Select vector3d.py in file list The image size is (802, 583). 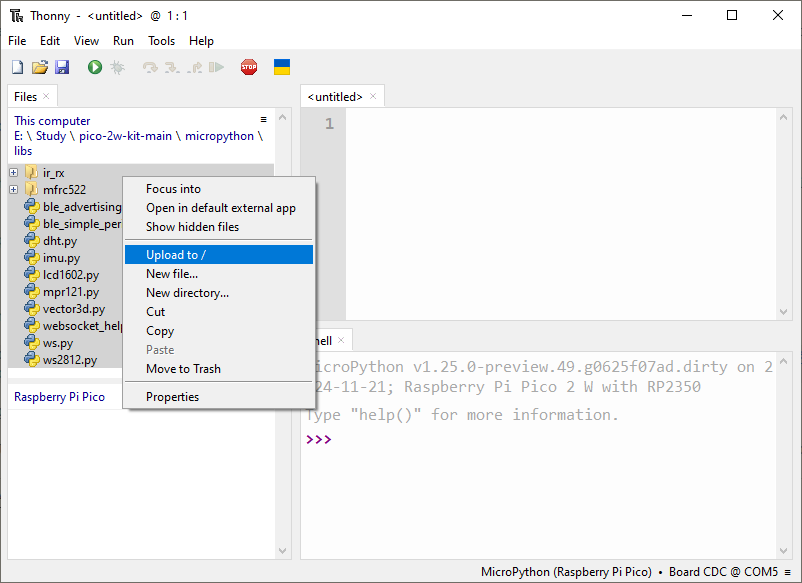[x=74, y=309]
